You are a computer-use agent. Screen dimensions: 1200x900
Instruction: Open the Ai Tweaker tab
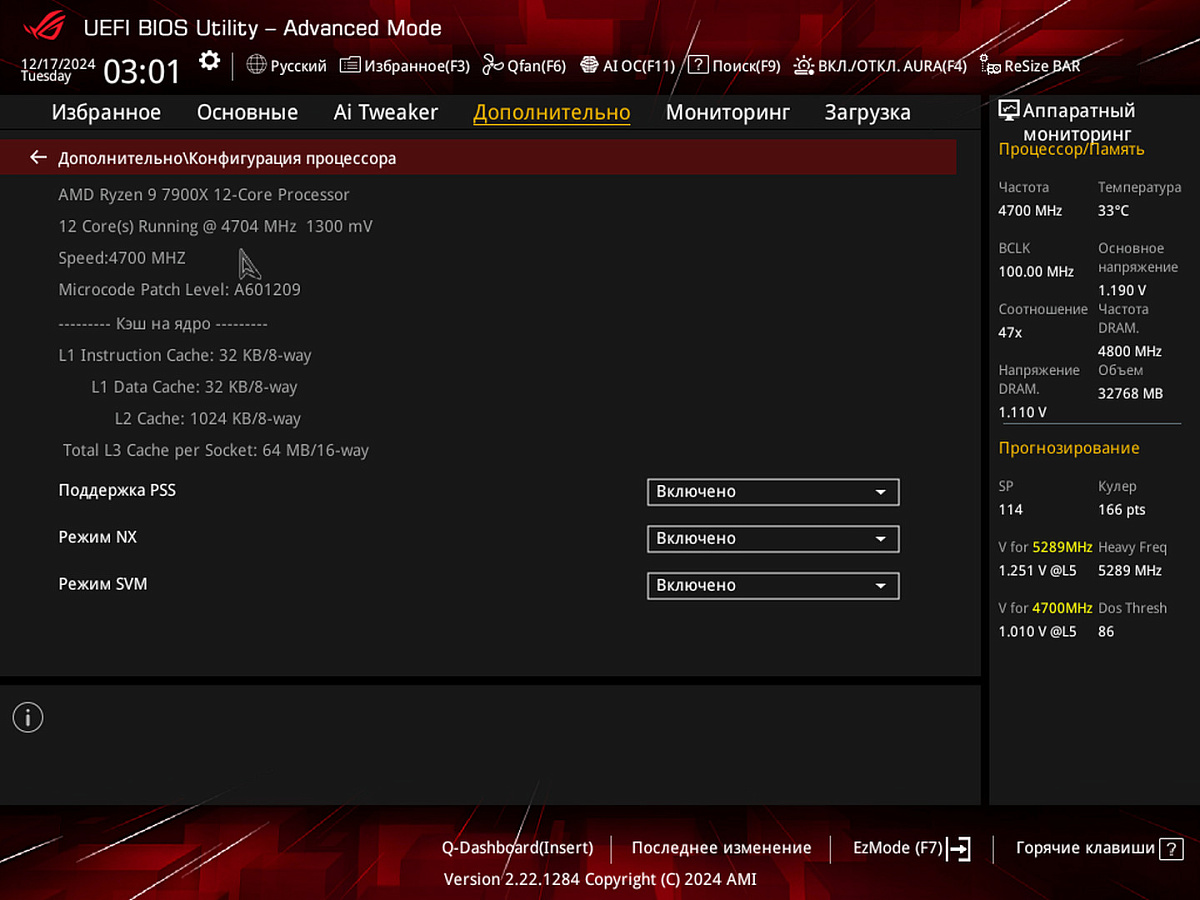tap(386, 112)
